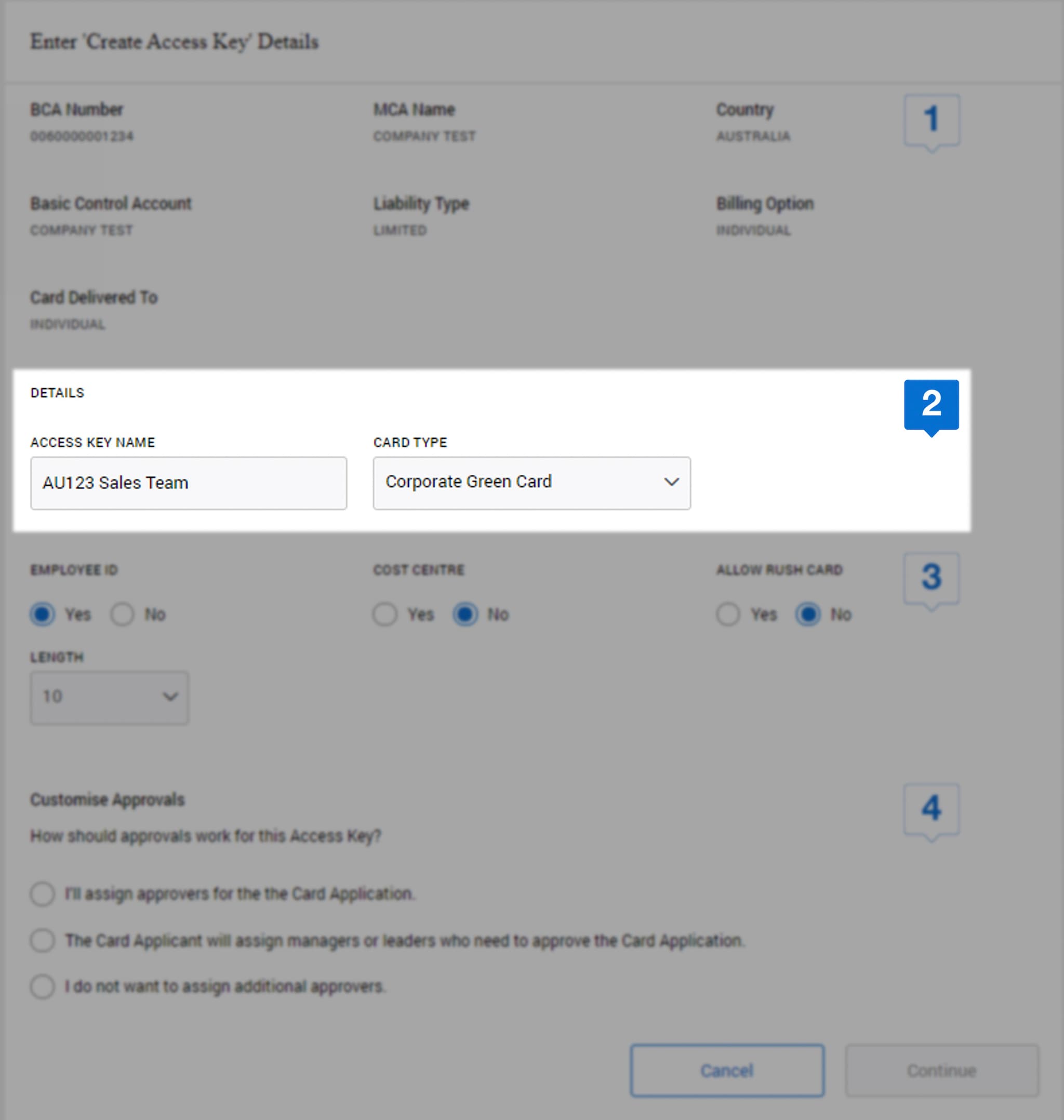The image size is (1064, 1120).
Task: Expand the Length dropdown showing 10
Action: pyautogui.click(x=109, y=698)
